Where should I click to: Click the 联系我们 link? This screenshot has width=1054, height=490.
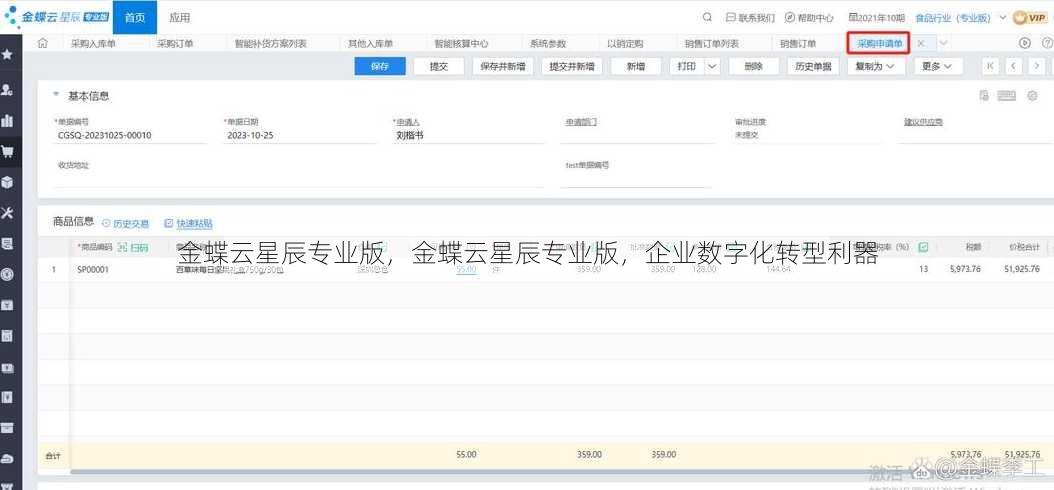click(x=750, y=17)
